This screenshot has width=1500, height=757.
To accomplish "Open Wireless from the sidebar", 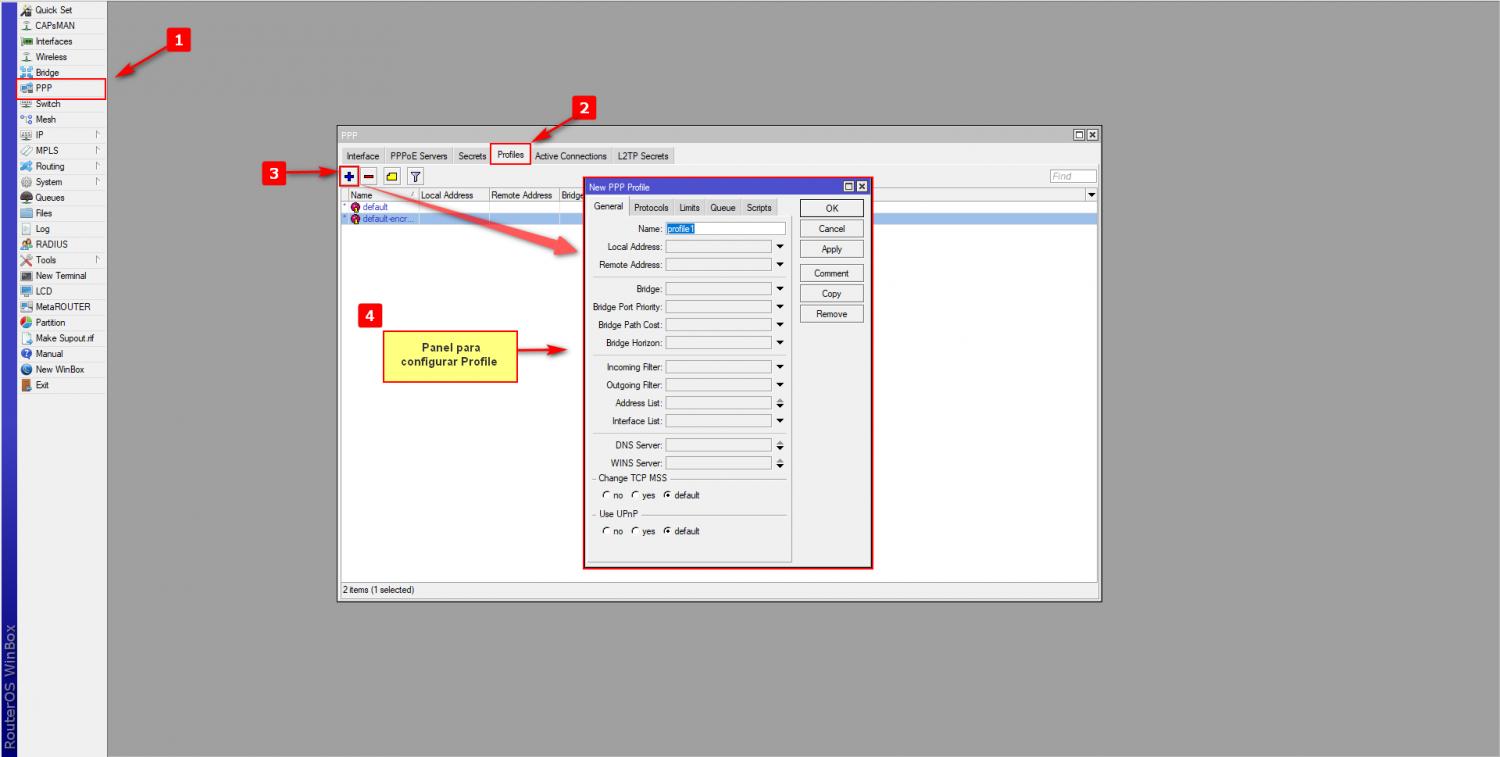I will tap(51, 57).
